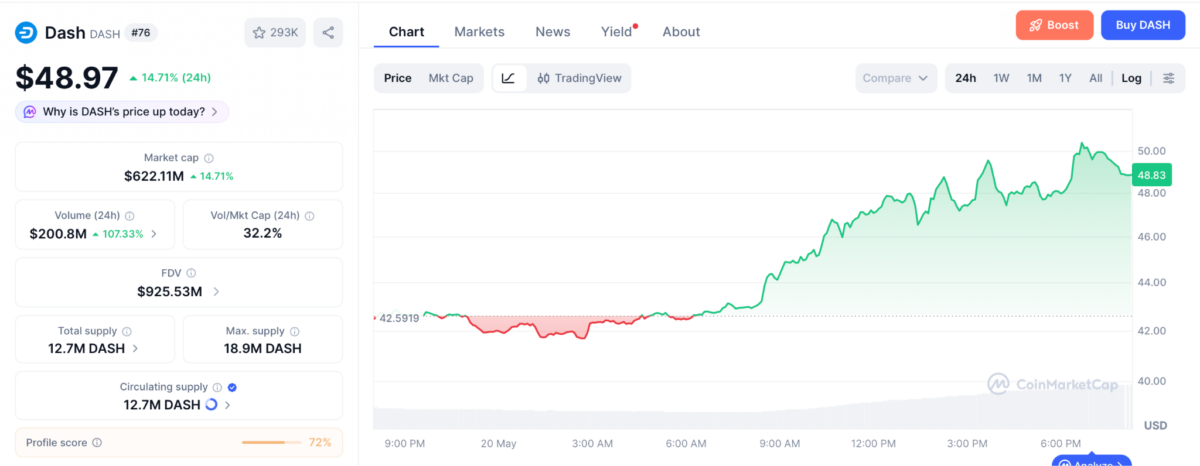Select the 1M time range

(x=1034, y=78)
